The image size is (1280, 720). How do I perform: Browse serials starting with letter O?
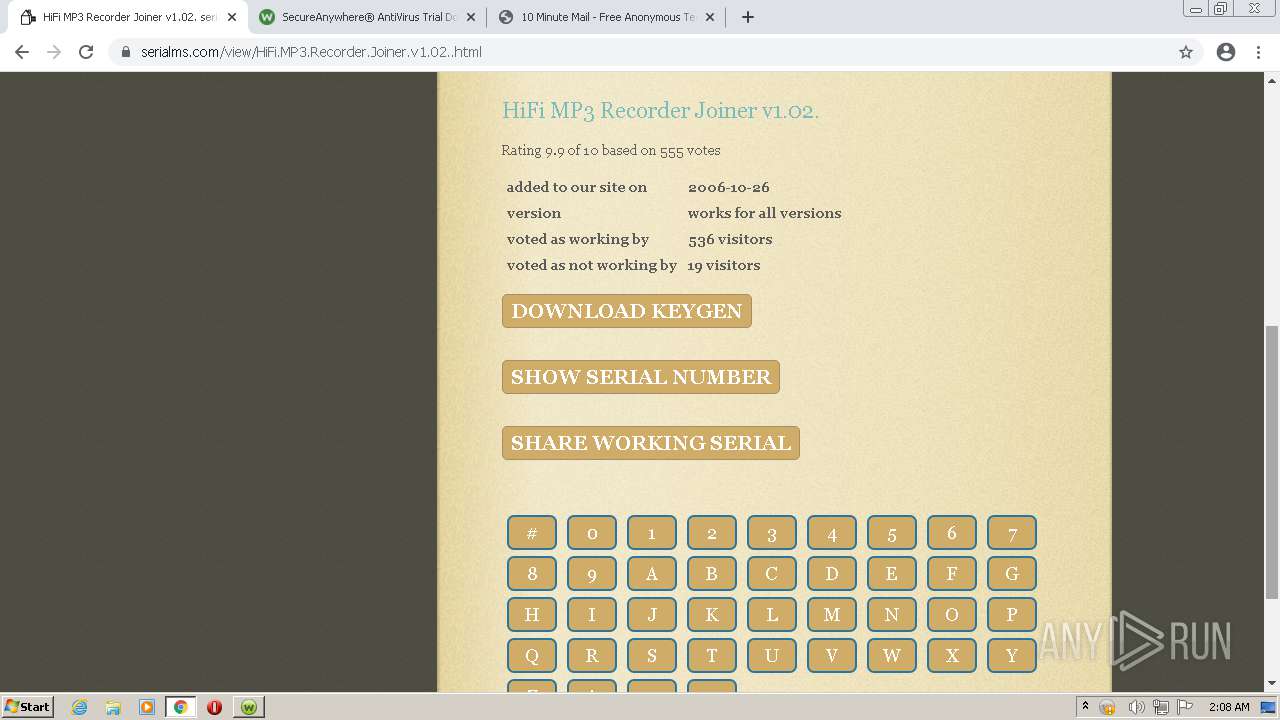pyautogui.click(x=952, y=615)
